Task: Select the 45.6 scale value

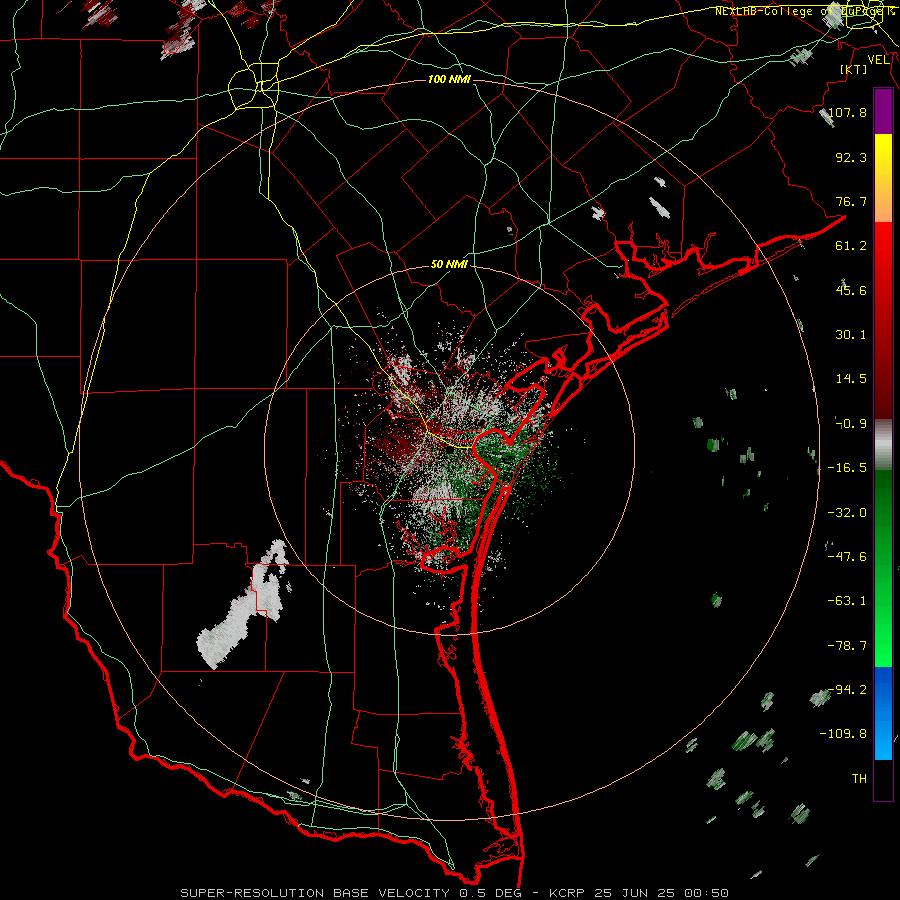Action: point(851,290)
